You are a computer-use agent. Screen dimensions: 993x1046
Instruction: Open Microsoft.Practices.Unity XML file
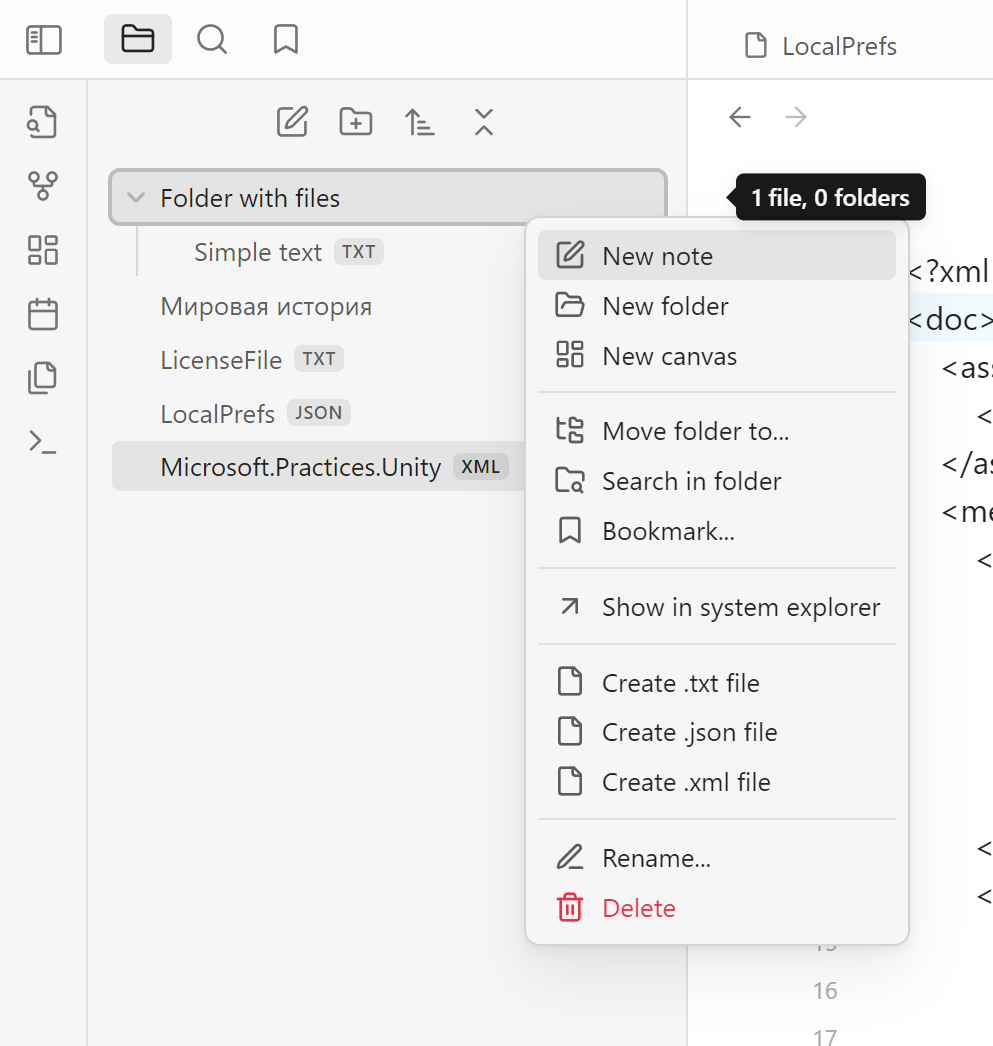pyautogui.click(x=319, y=466)
